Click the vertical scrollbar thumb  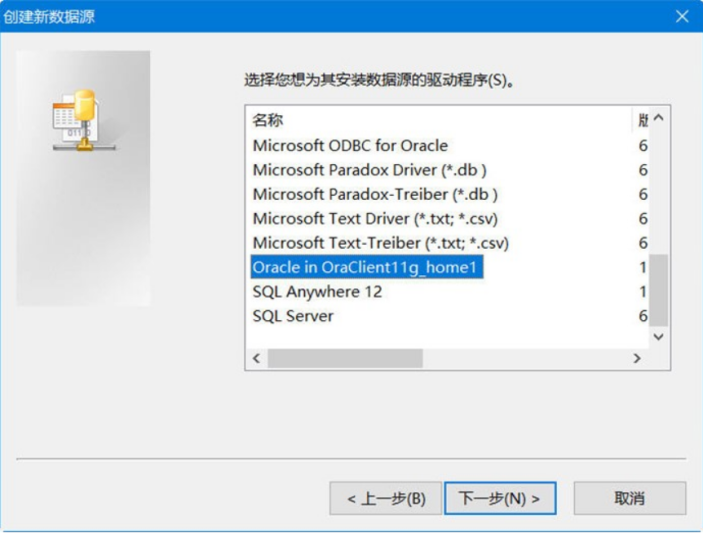click(658, 290)
